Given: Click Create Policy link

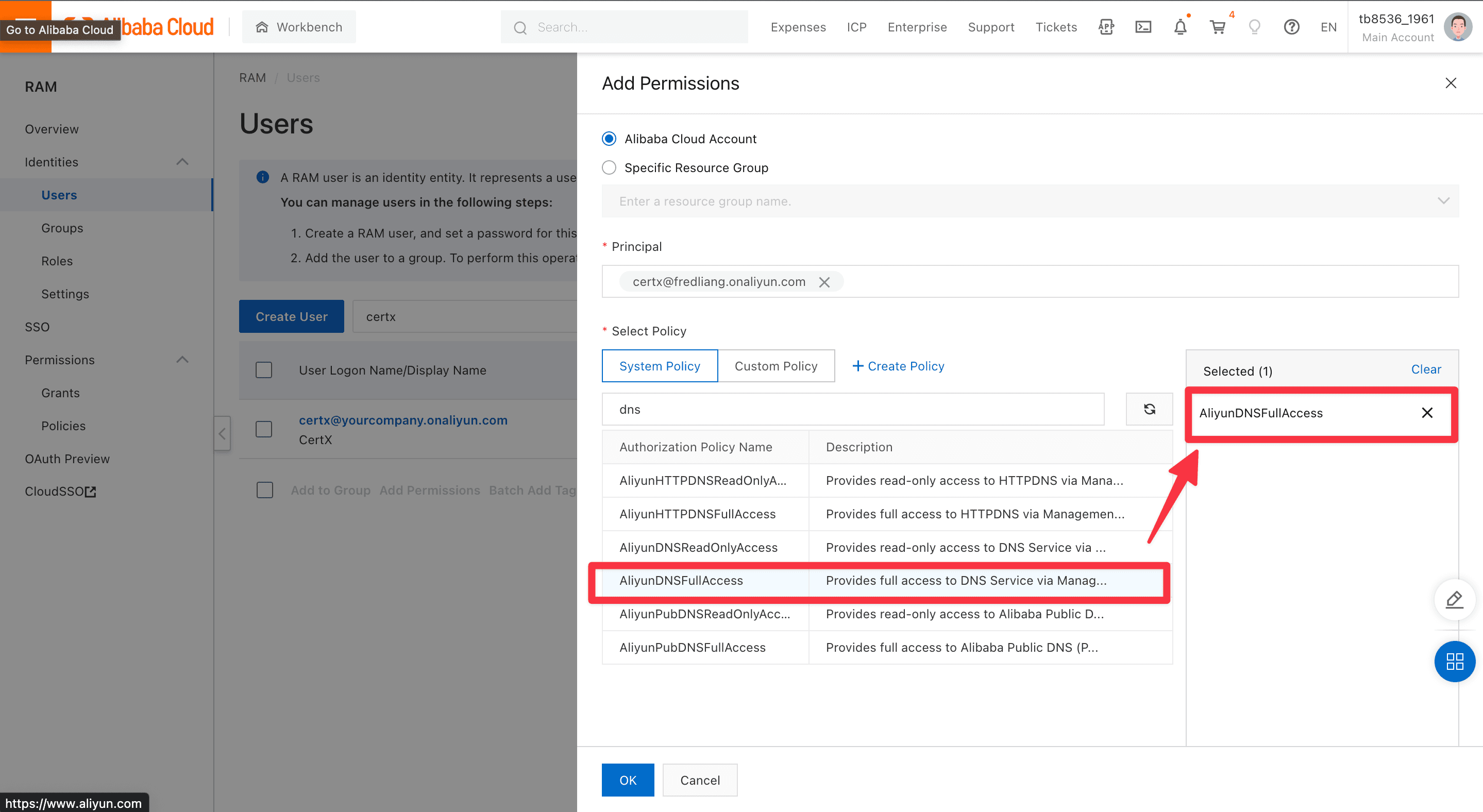Looking at the screenshot, I should point(898,366).
